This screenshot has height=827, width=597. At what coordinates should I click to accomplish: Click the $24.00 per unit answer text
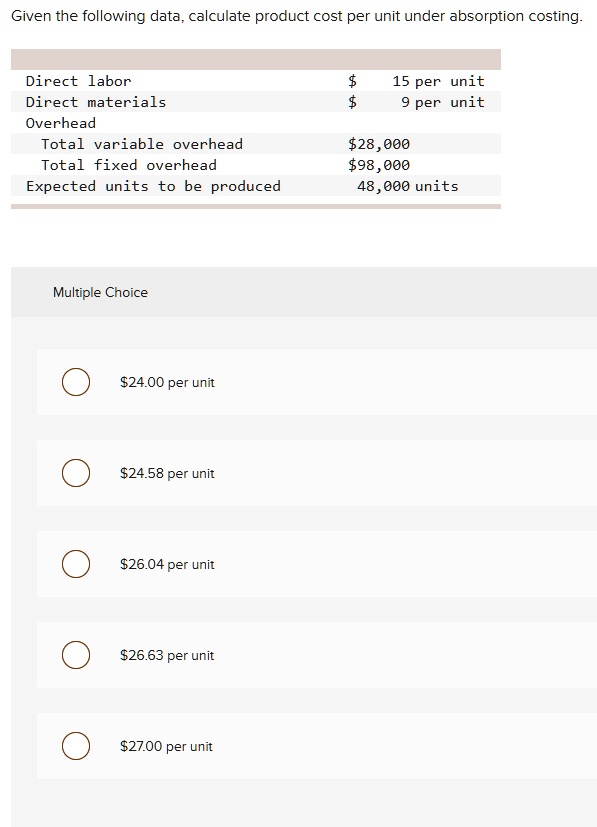165,382
